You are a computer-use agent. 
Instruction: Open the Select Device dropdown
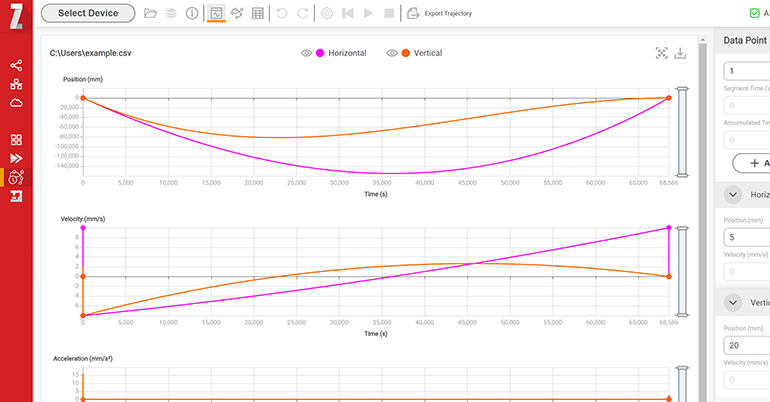(87, 14)
